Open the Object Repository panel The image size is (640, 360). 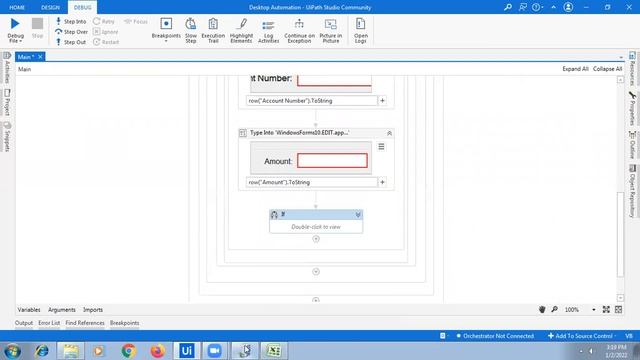coord(632,191)
